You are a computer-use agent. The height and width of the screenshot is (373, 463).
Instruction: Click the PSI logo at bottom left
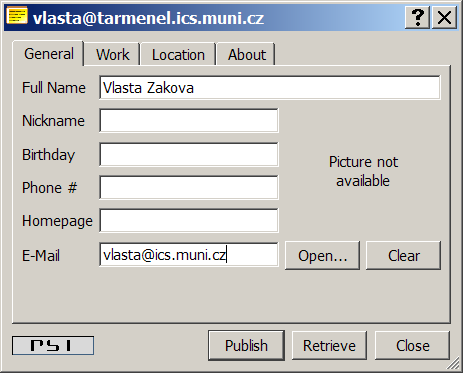[53, 345]
